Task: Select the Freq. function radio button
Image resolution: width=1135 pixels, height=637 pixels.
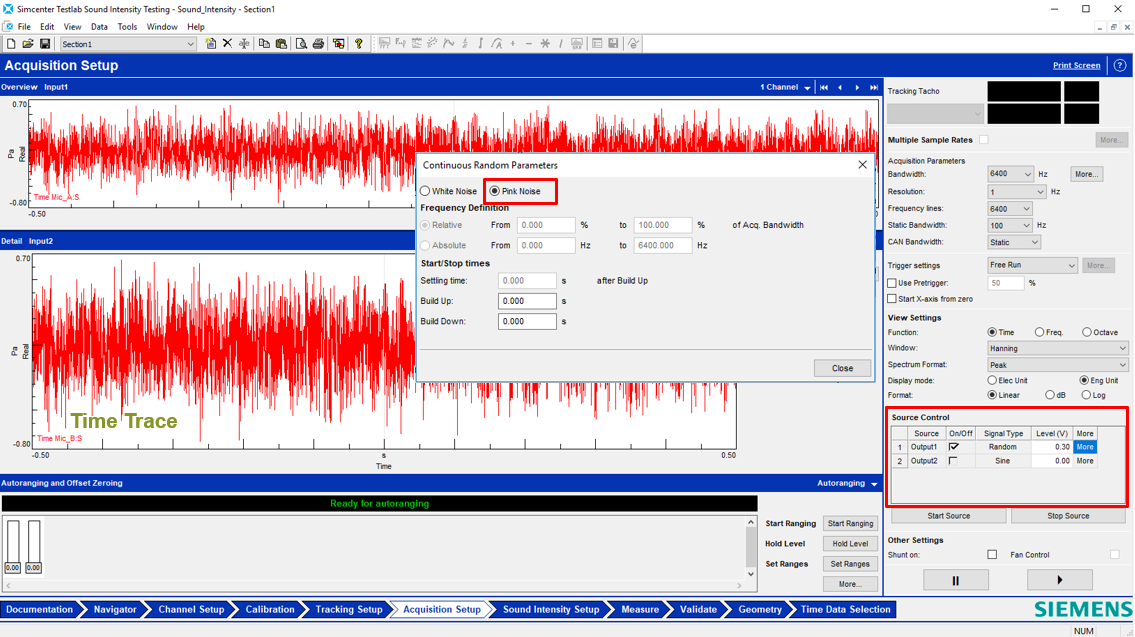Action: pyautogui.click(x=1039, y=332)
